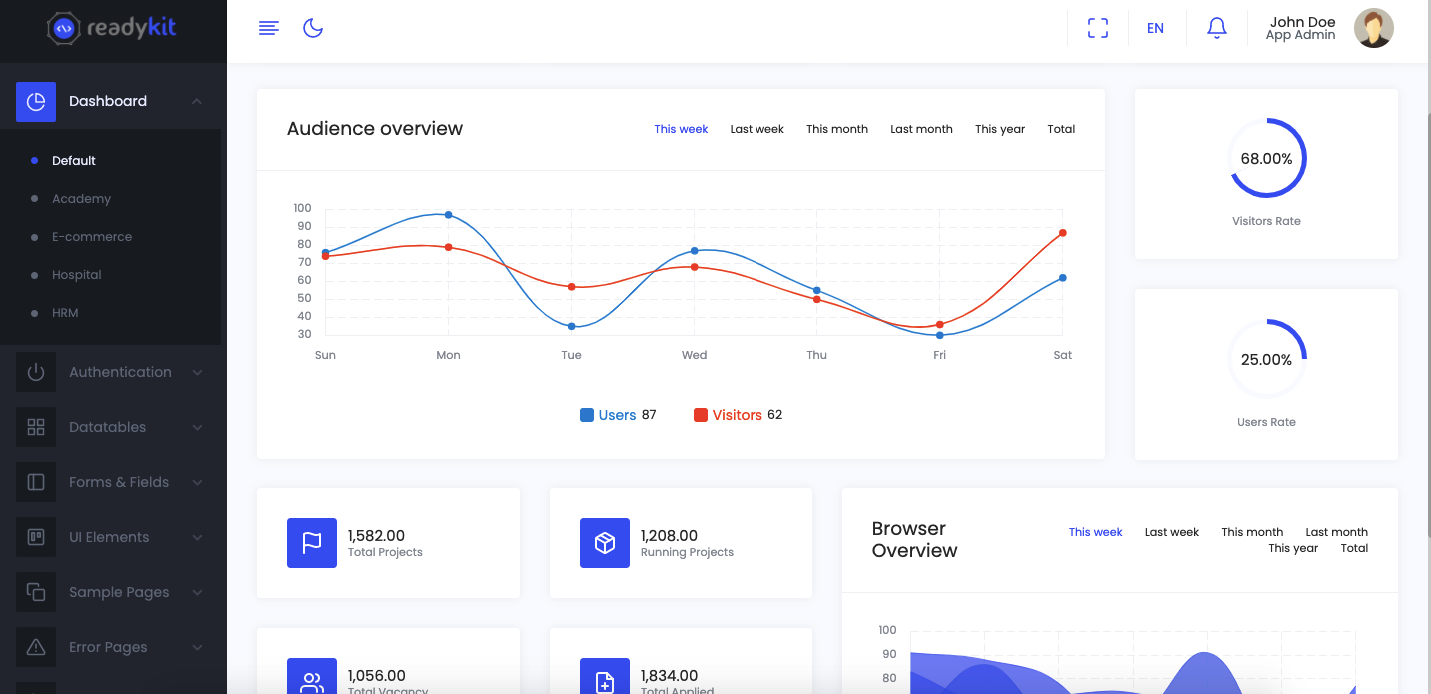
Task: Click the readykit logo
Action: (x=112, y=28)
